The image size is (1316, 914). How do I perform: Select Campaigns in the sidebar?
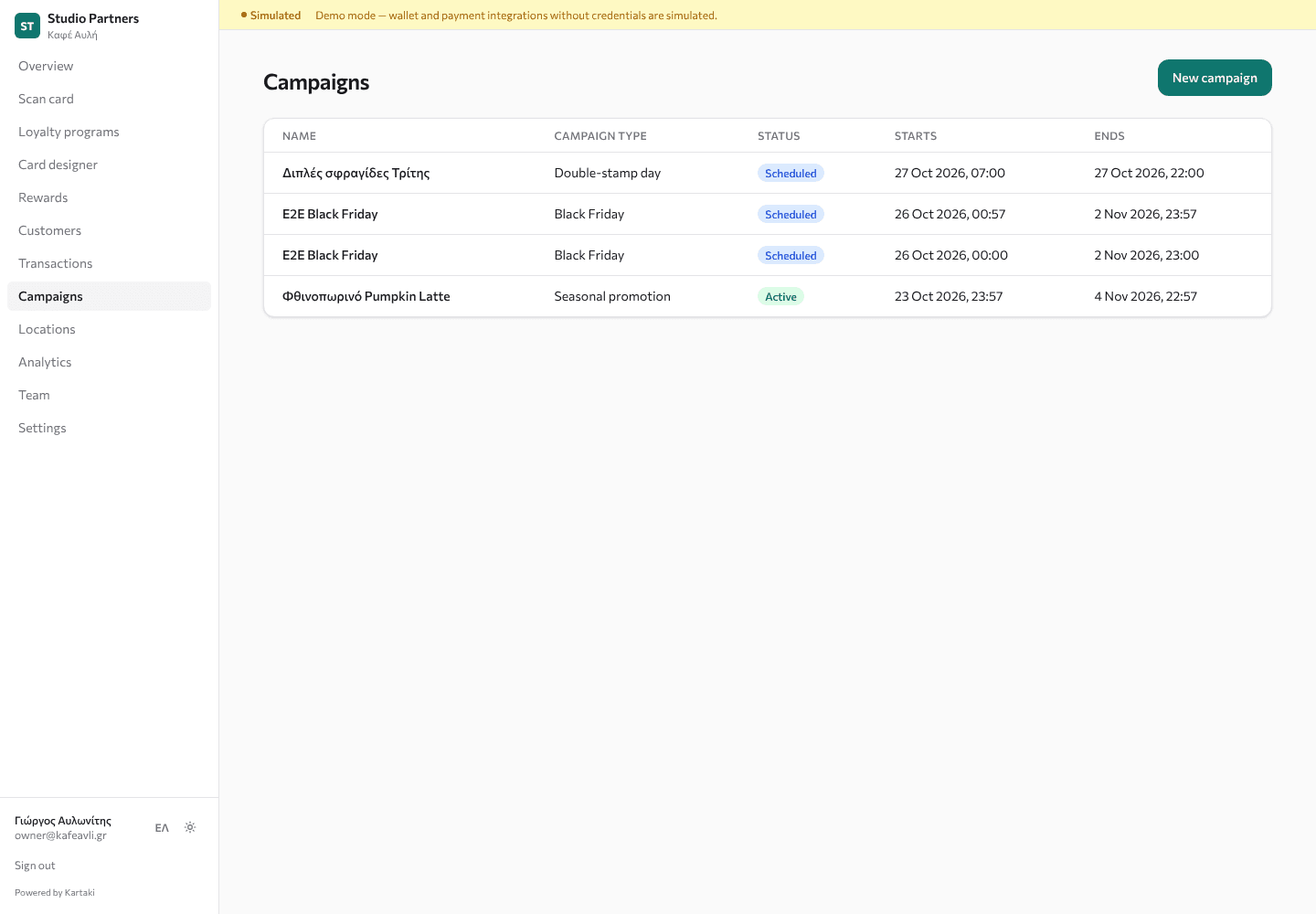click(x=109, y=296)
